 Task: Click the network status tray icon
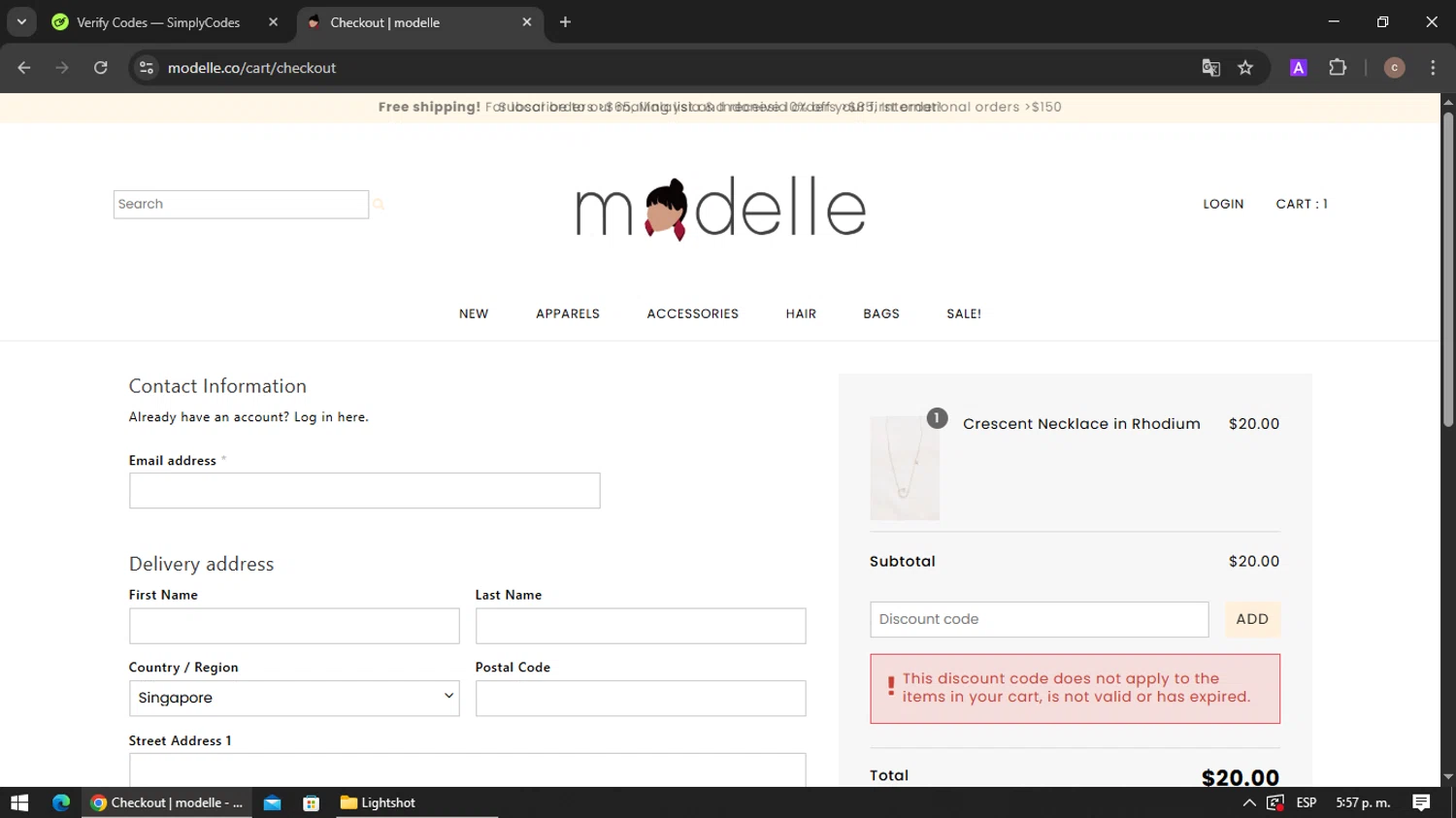[x=1275, y=803]
